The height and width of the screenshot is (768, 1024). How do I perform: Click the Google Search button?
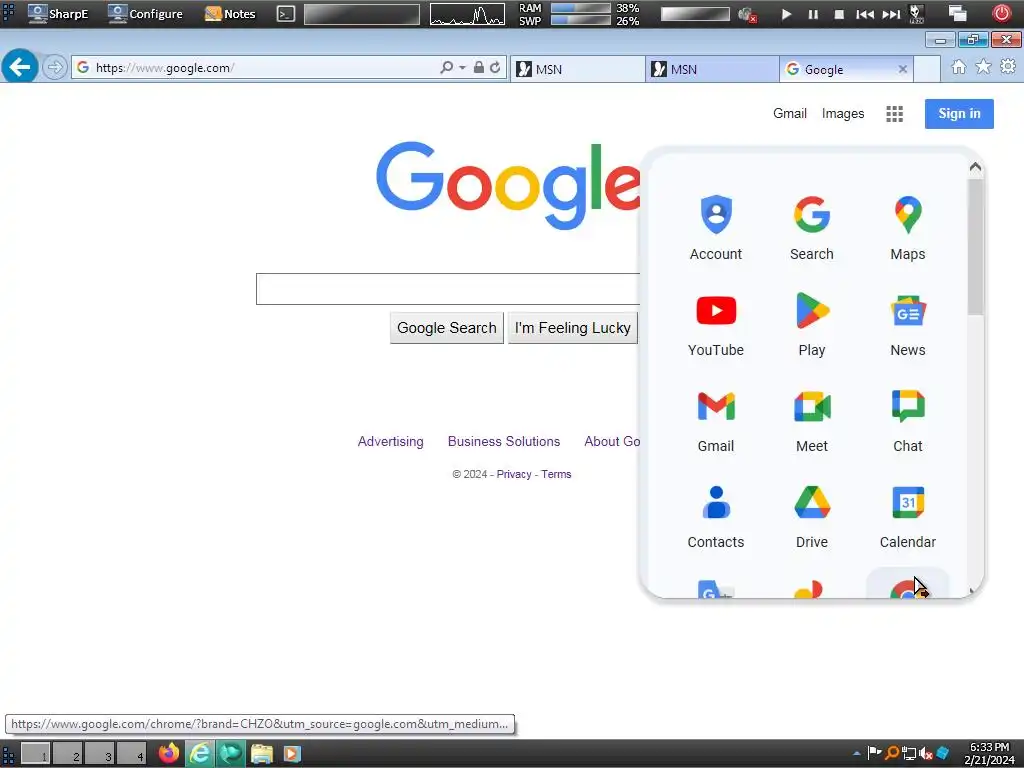447,328
